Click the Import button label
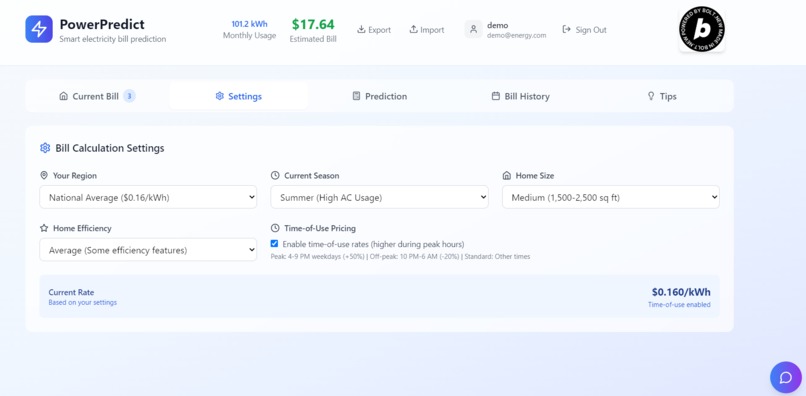Image resolution: width=806 pixels, height=396 pixels. pyautogui.click(x=432, y=30)
